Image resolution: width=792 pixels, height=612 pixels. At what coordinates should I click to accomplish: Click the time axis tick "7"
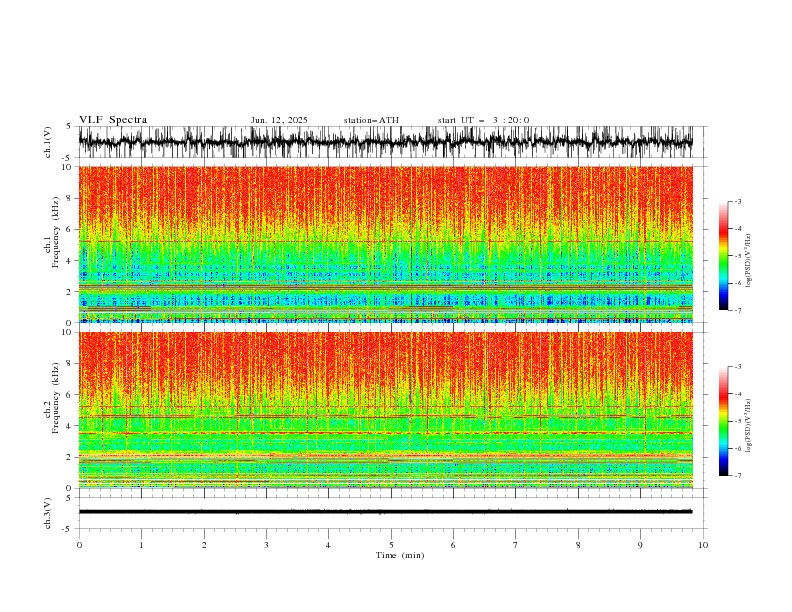point(516,545)
